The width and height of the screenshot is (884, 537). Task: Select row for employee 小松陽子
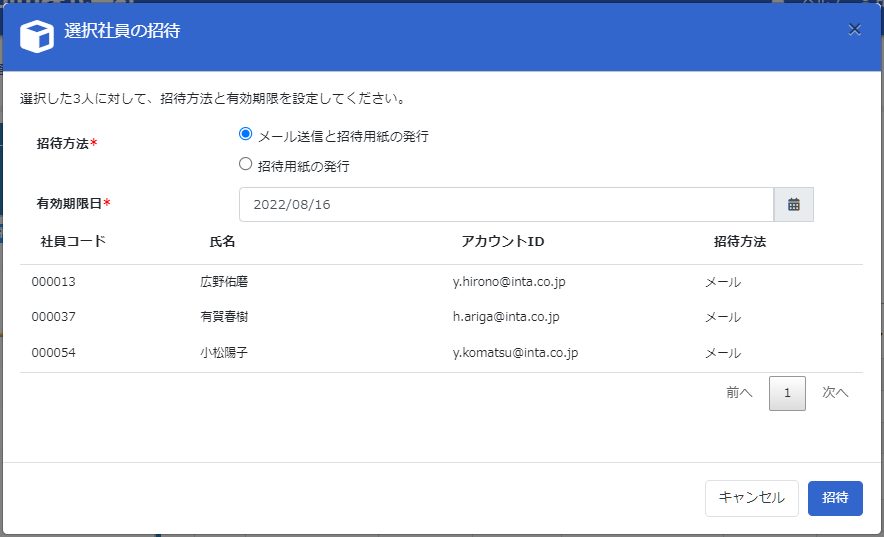(x=224, y=353)
